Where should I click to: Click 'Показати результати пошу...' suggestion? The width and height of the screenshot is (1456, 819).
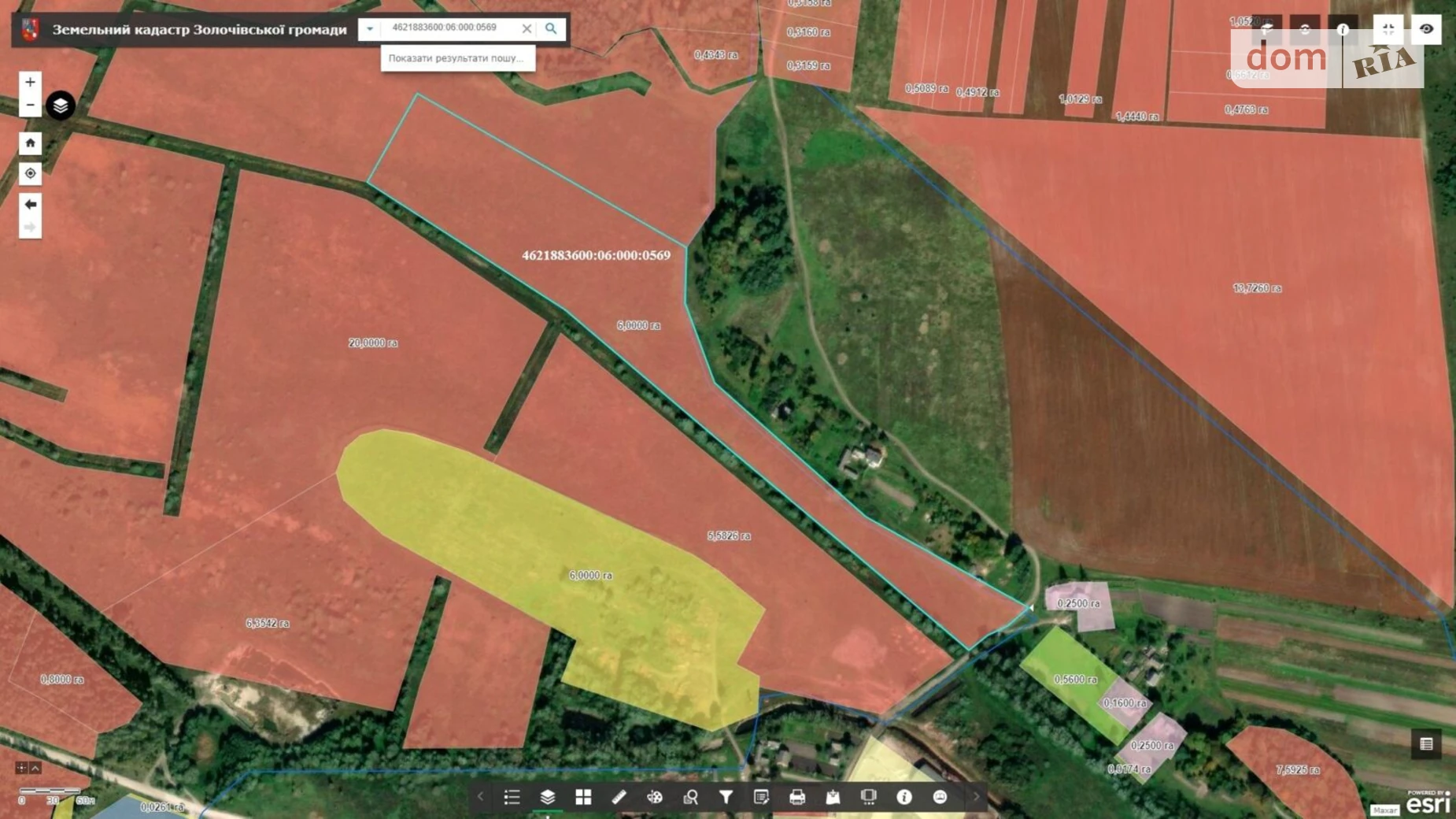point(456,58)
